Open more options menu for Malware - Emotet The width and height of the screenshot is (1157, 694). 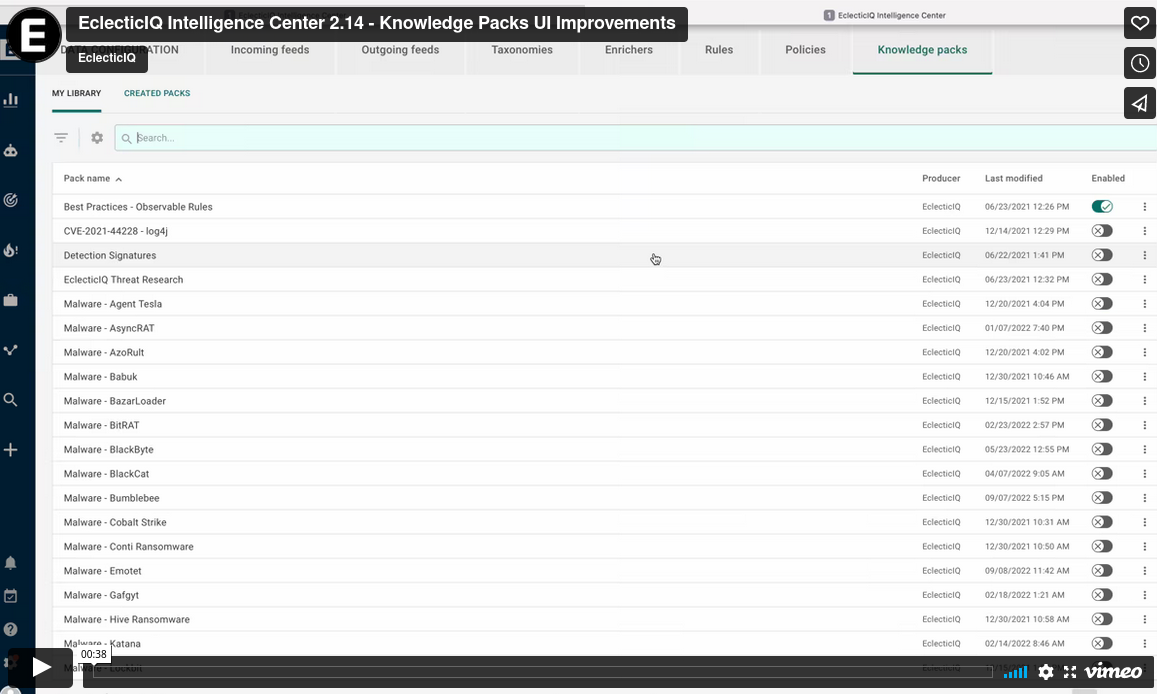pyautogui.click(x=1144, y=571)
